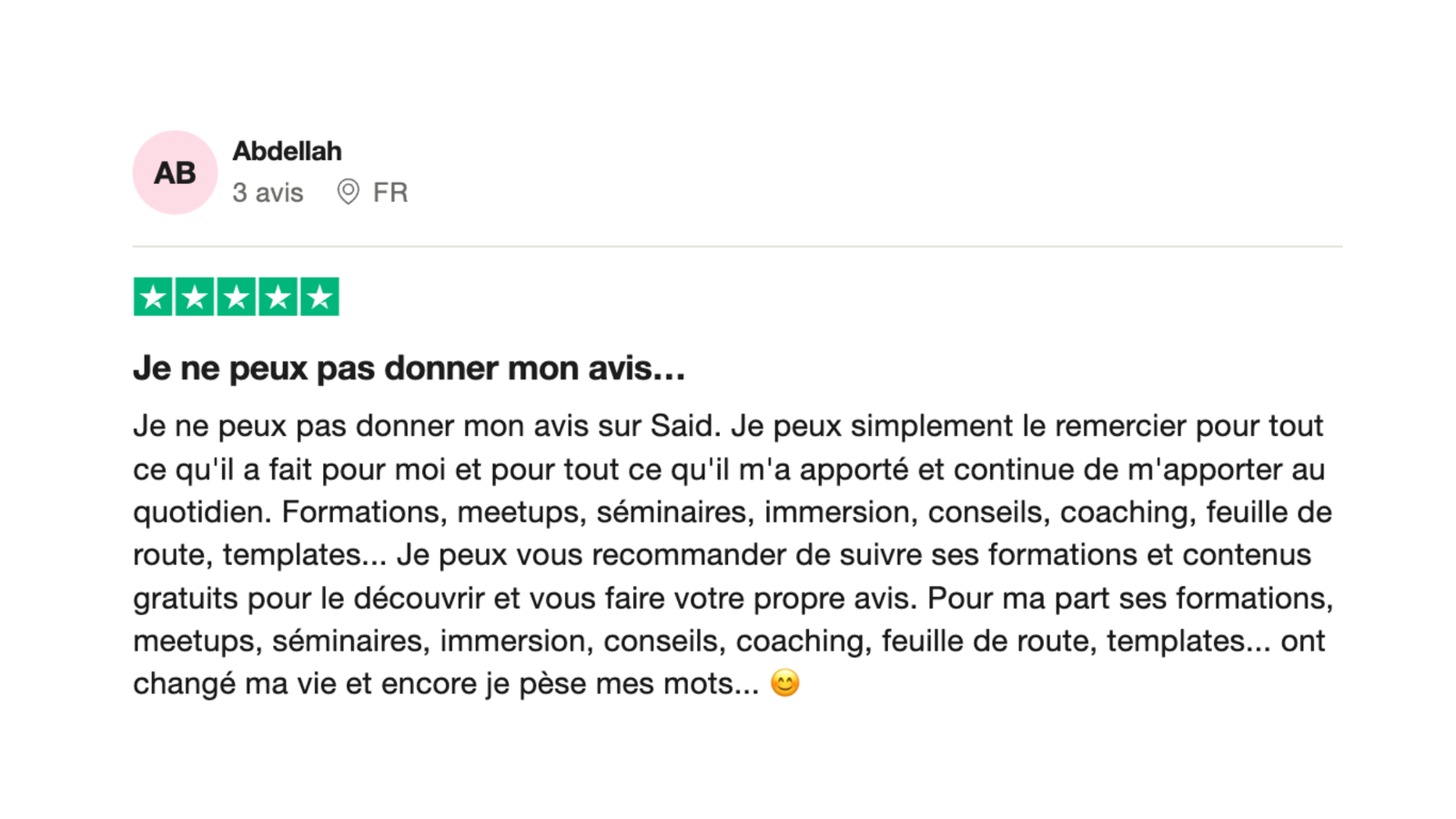
Task: Click the "3 avis" review count
Action: tap(268, 193)
